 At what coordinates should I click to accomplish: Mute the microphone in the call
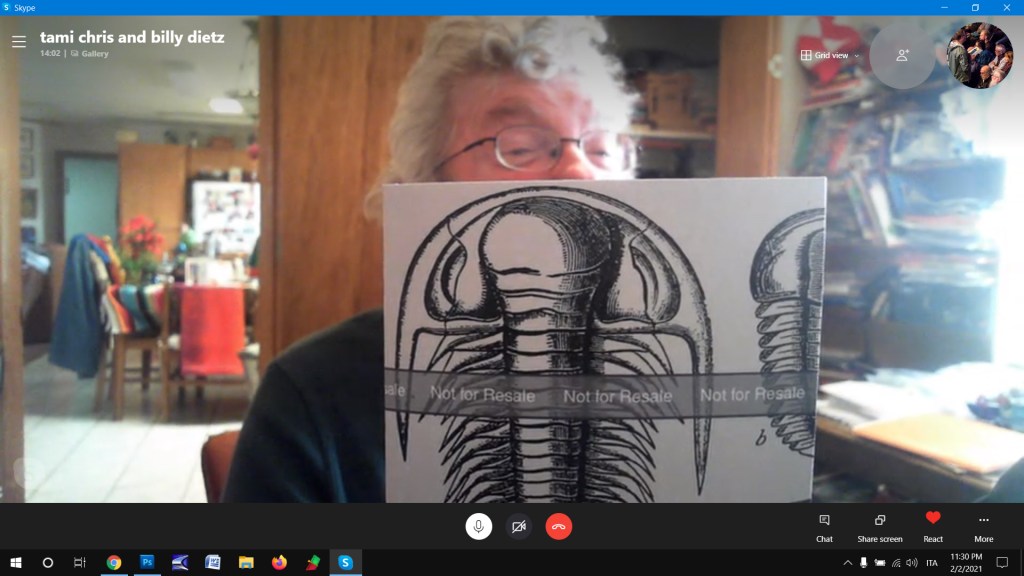[479, 526]
